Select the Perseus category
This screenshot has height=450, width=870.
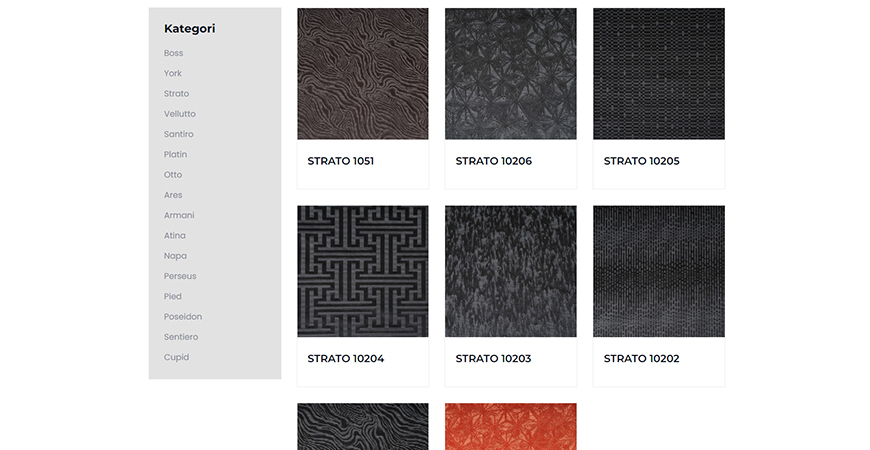pyautogui.click(x=180, y=276)
